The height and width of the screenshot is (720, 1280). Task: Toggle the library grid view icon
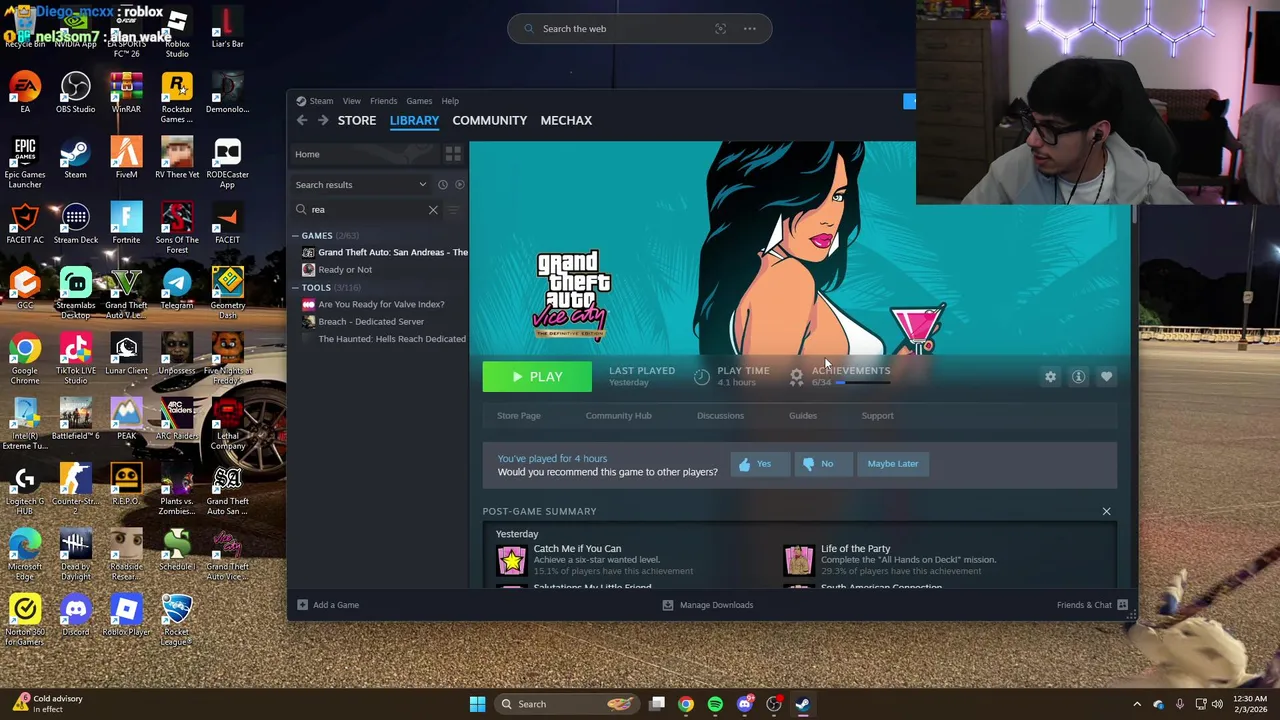coord(453,154)
